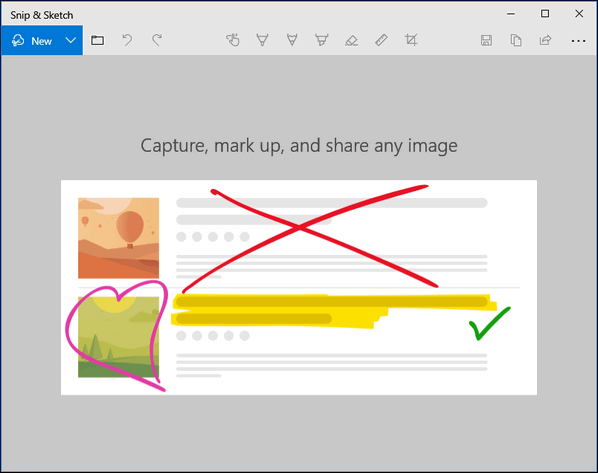Click the Save as floppy icon
Viewport: 598px width, 473px height.
[486, 40]
